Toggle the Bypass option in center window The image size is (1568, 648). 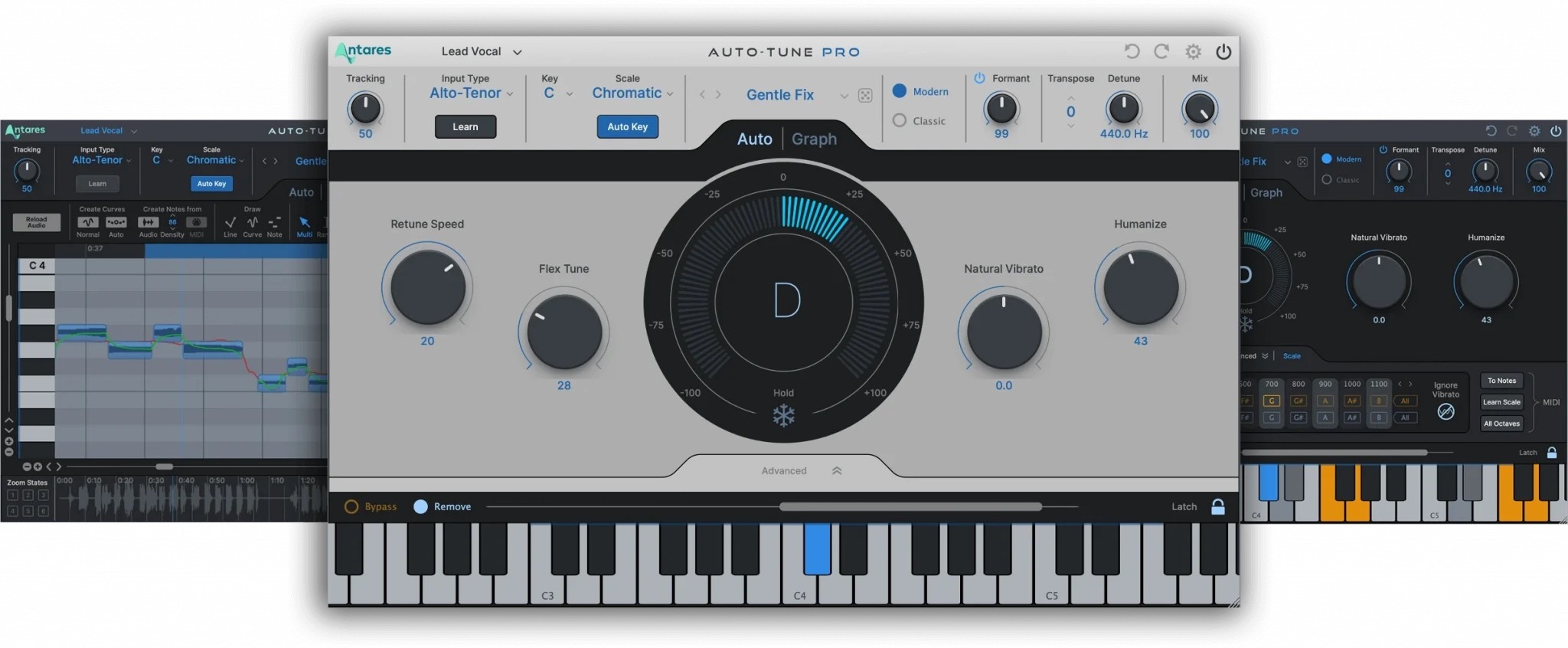pos(351,506)
